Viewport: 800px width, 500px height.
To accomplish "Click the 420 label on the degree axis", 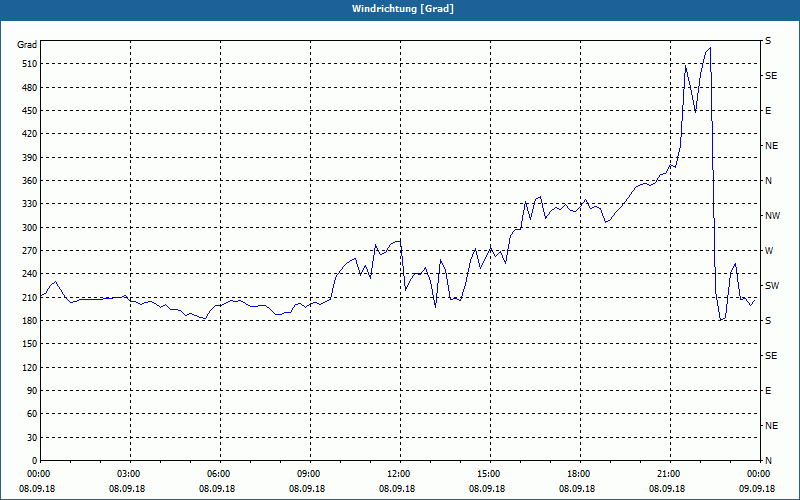I will coord(28,134).
